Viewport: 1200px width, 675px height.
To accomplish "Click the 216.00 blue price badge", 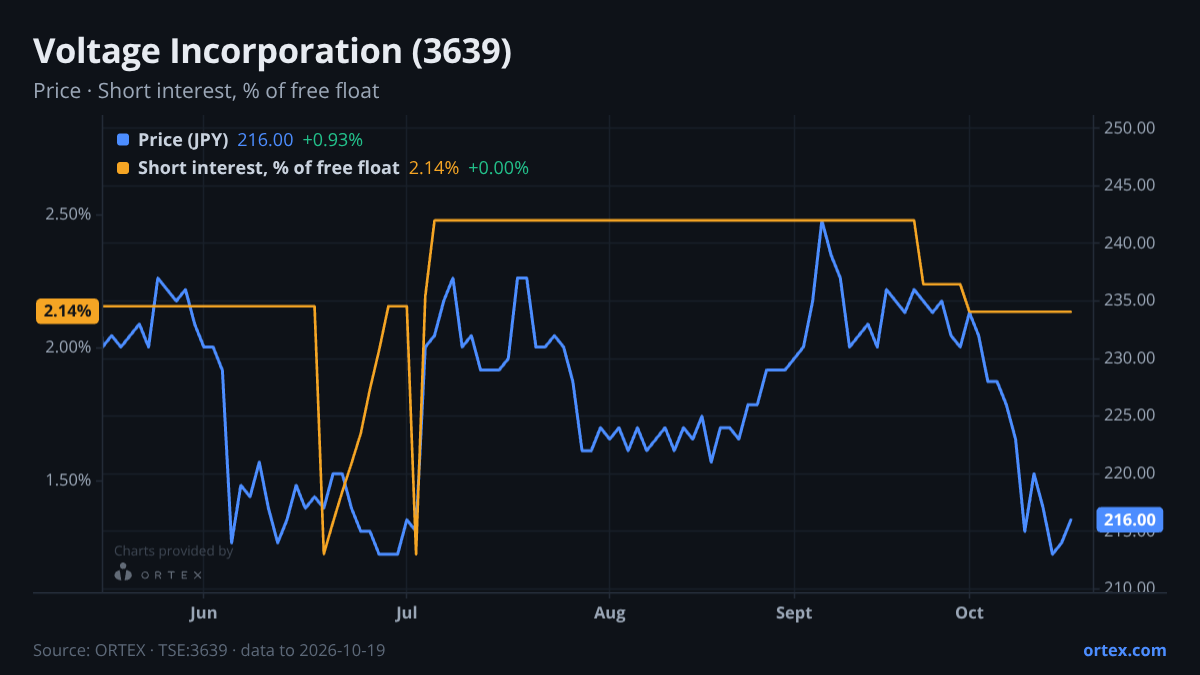I will coord(1130,520).
